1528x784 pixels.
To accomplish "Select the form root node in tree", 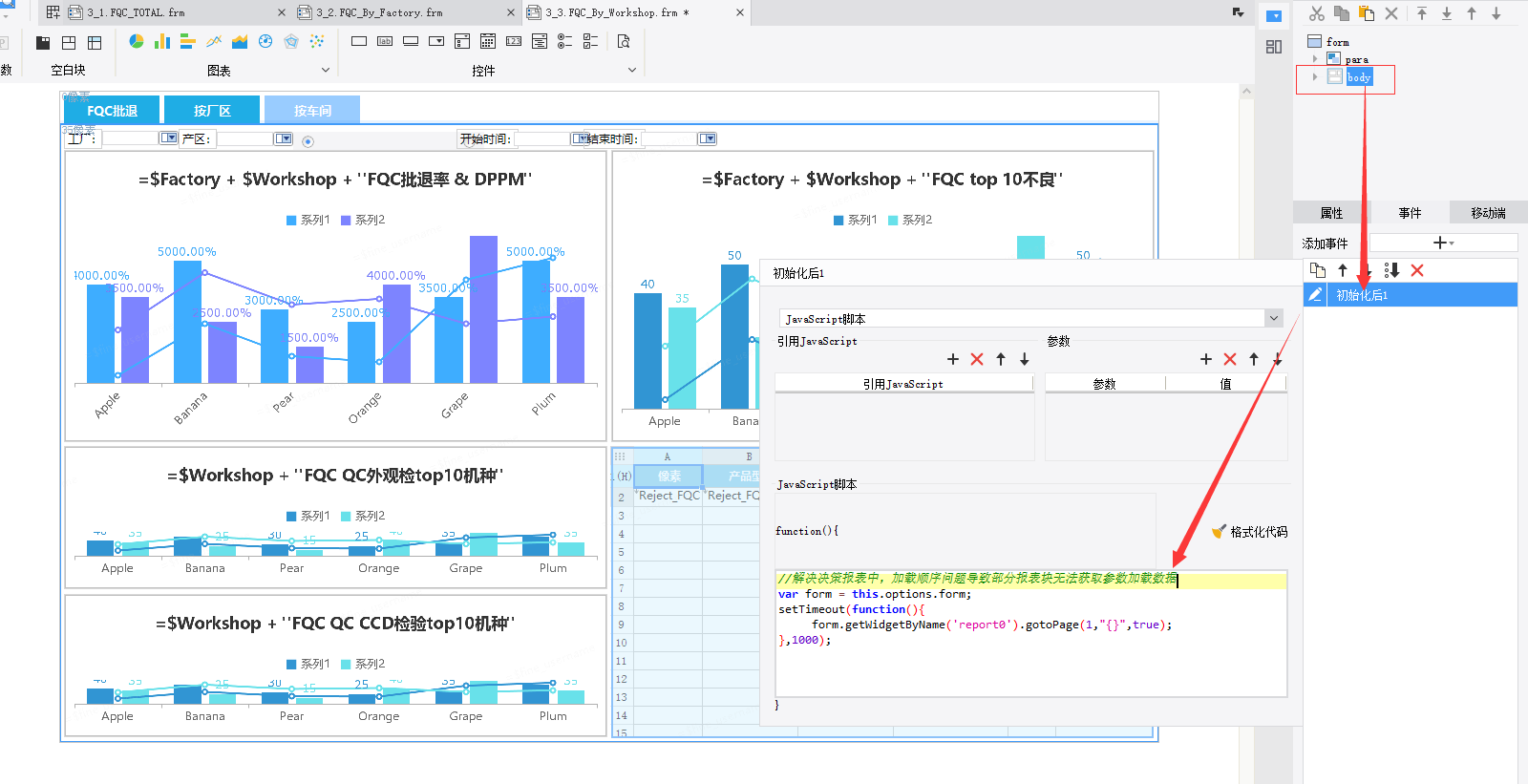I will (1337, 42).
